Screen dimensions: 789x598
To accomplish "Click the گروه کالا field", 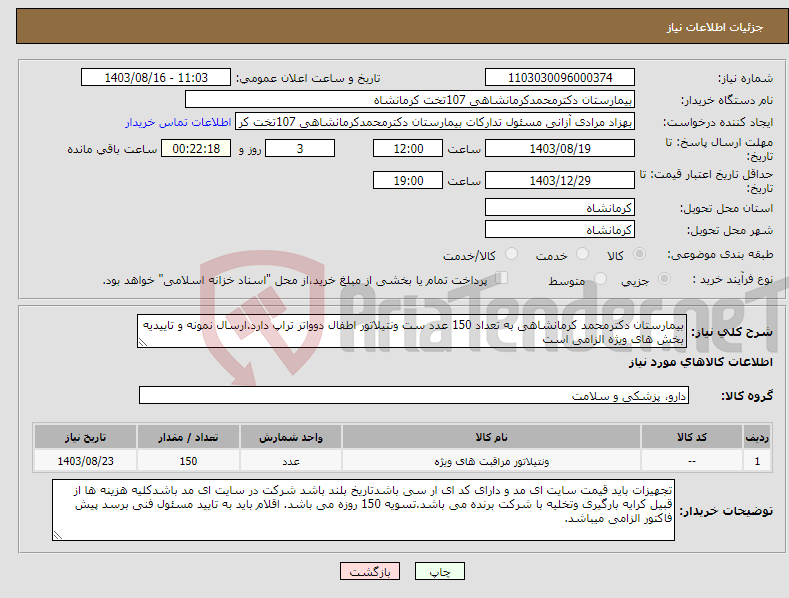I will 414,396.
